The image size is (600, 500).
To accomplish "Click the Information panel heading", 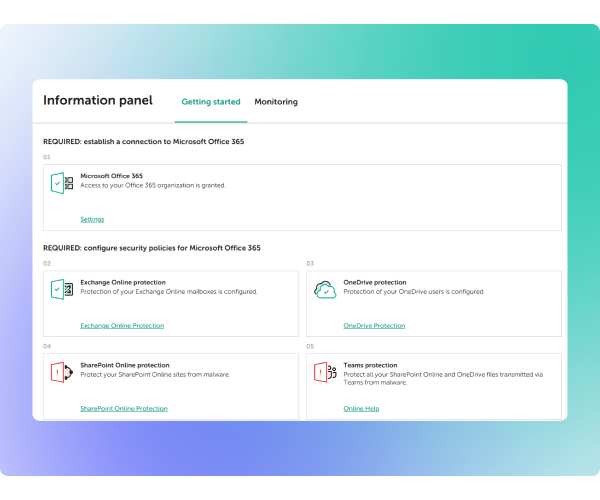I will click(98, 100).
